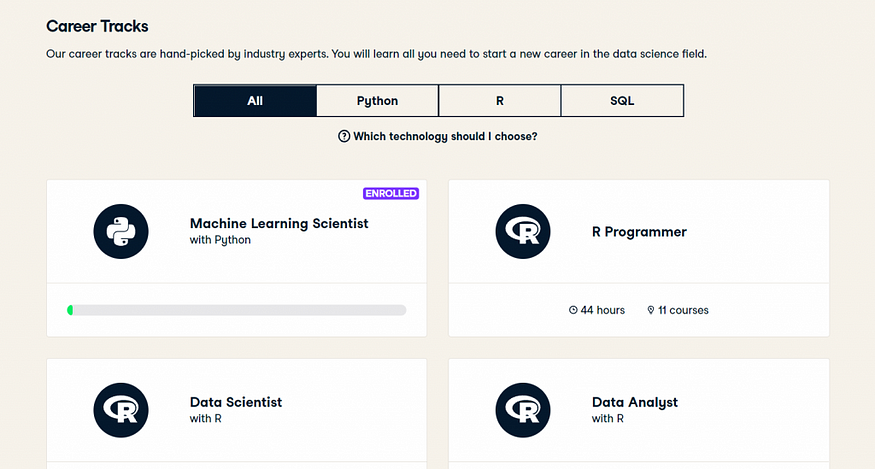Screen dimensions: 875x469
Task: Click the R logo beside R Programmer
Action: tap(523, 232)
